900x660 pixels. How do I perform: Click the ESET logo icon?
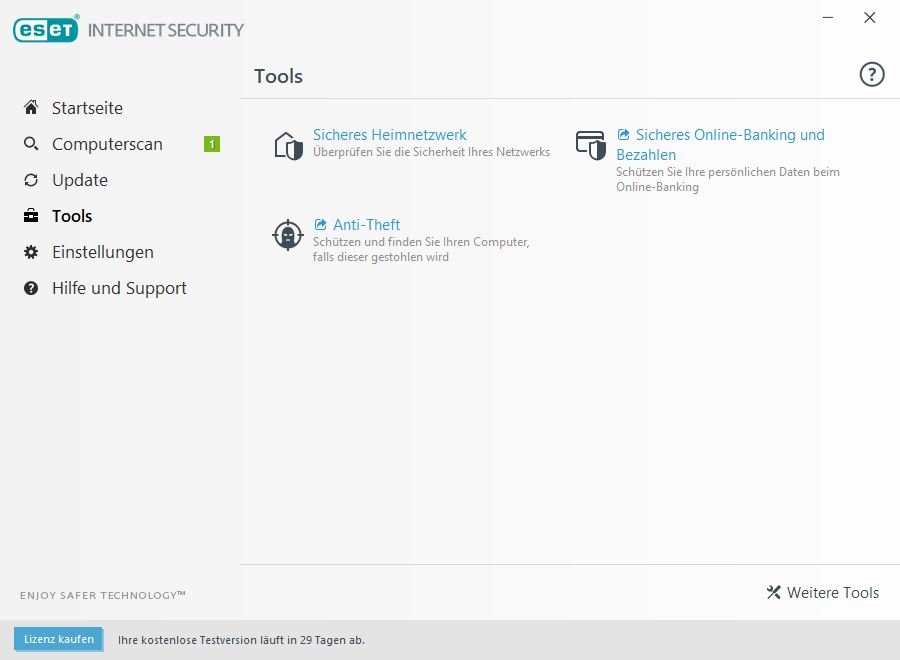(x=46, y=30)
